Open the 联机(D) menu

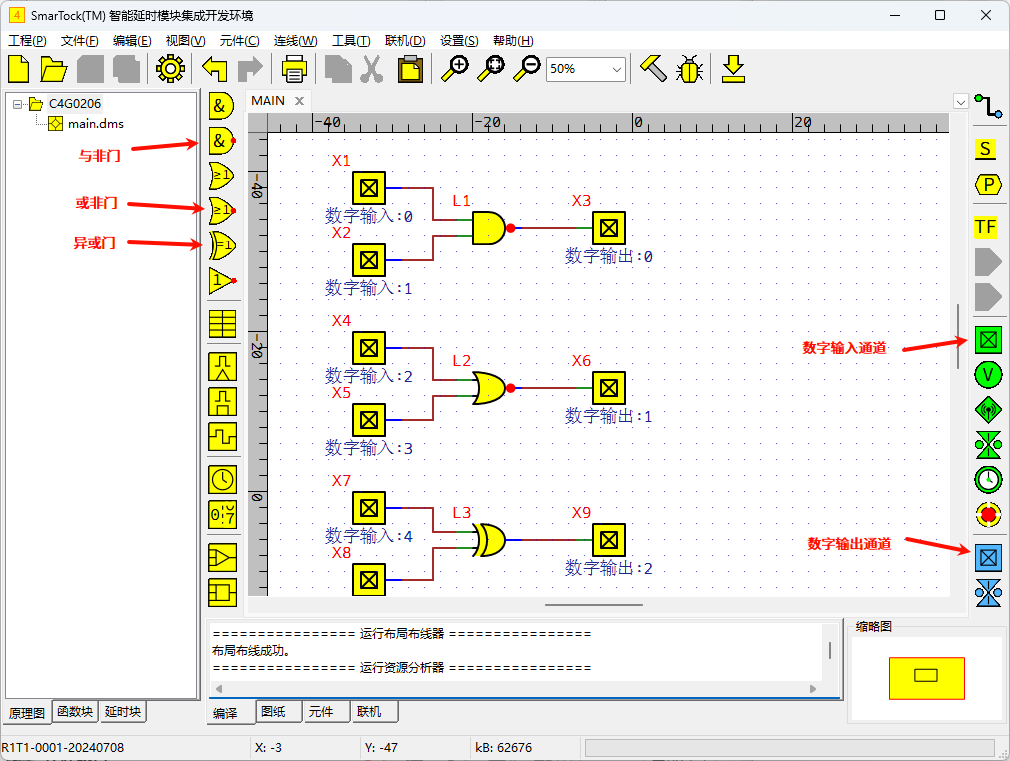pos(405,41)
